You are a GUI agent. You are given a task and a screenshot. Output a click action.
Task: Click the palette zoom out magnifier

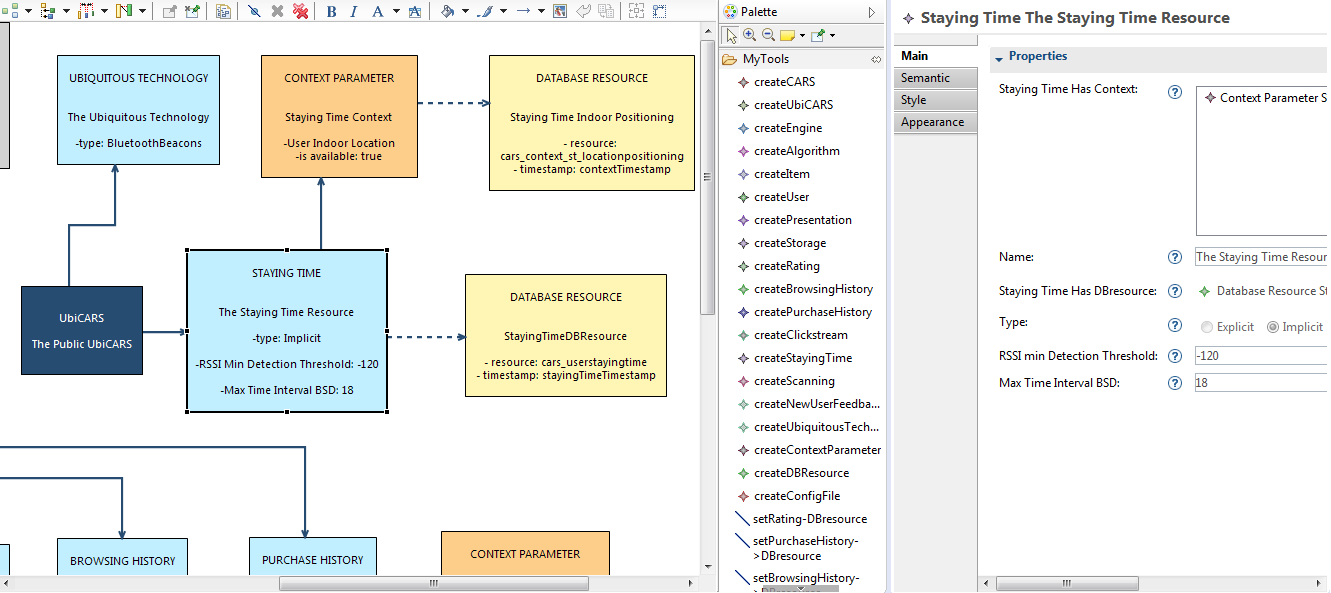[768, 35]
